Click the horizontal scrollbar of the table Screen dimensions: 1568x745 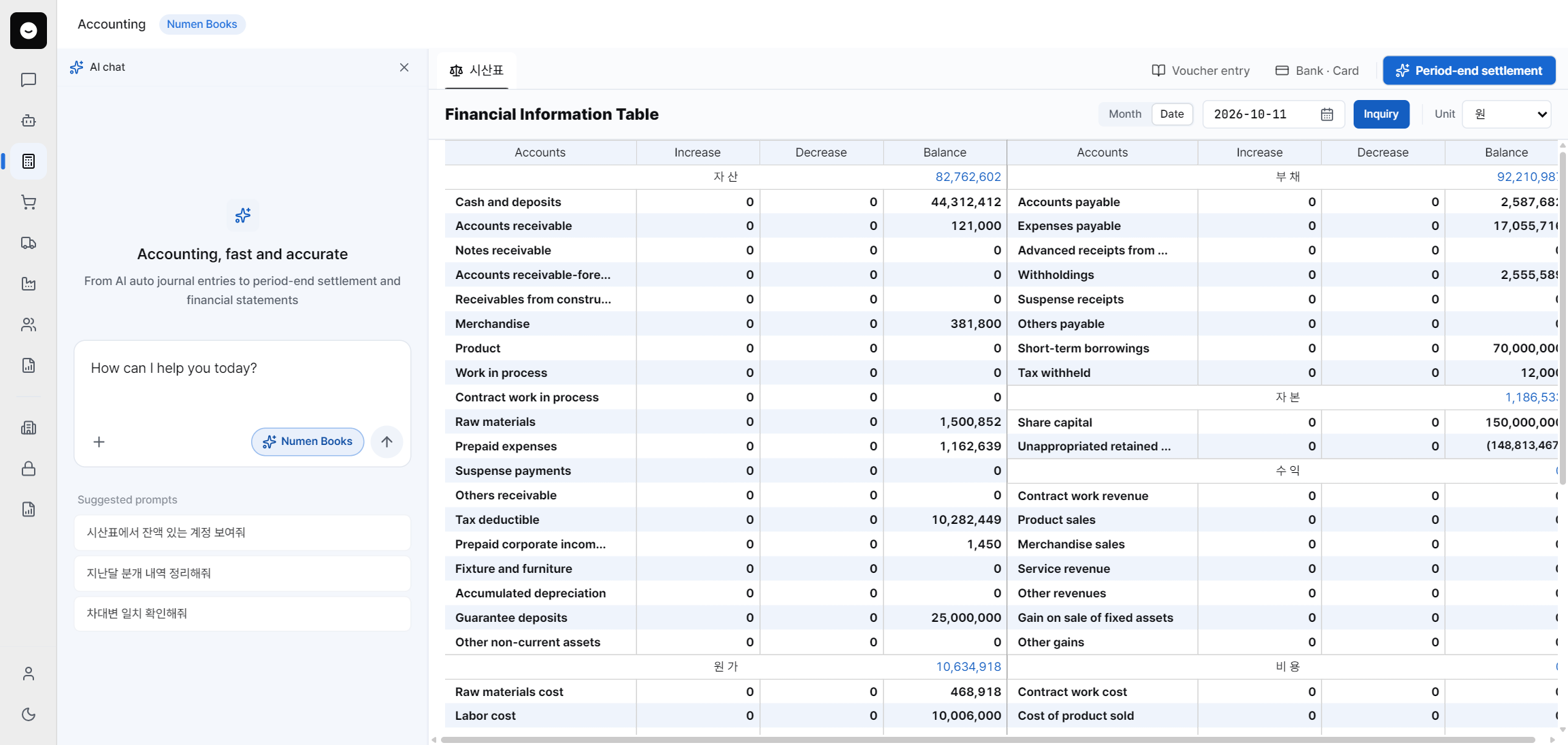pyautogui.click(x=987, y=740)
